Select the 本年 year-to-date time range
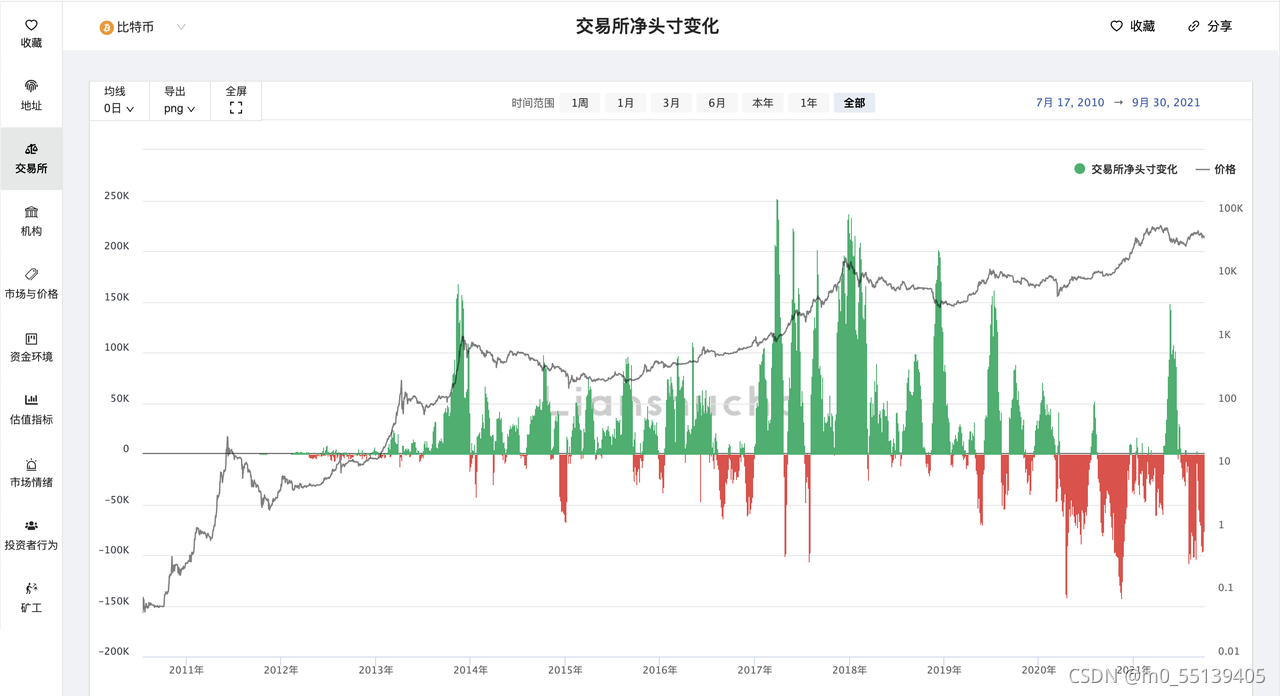 pyautogui.click(x=762, y=102)
